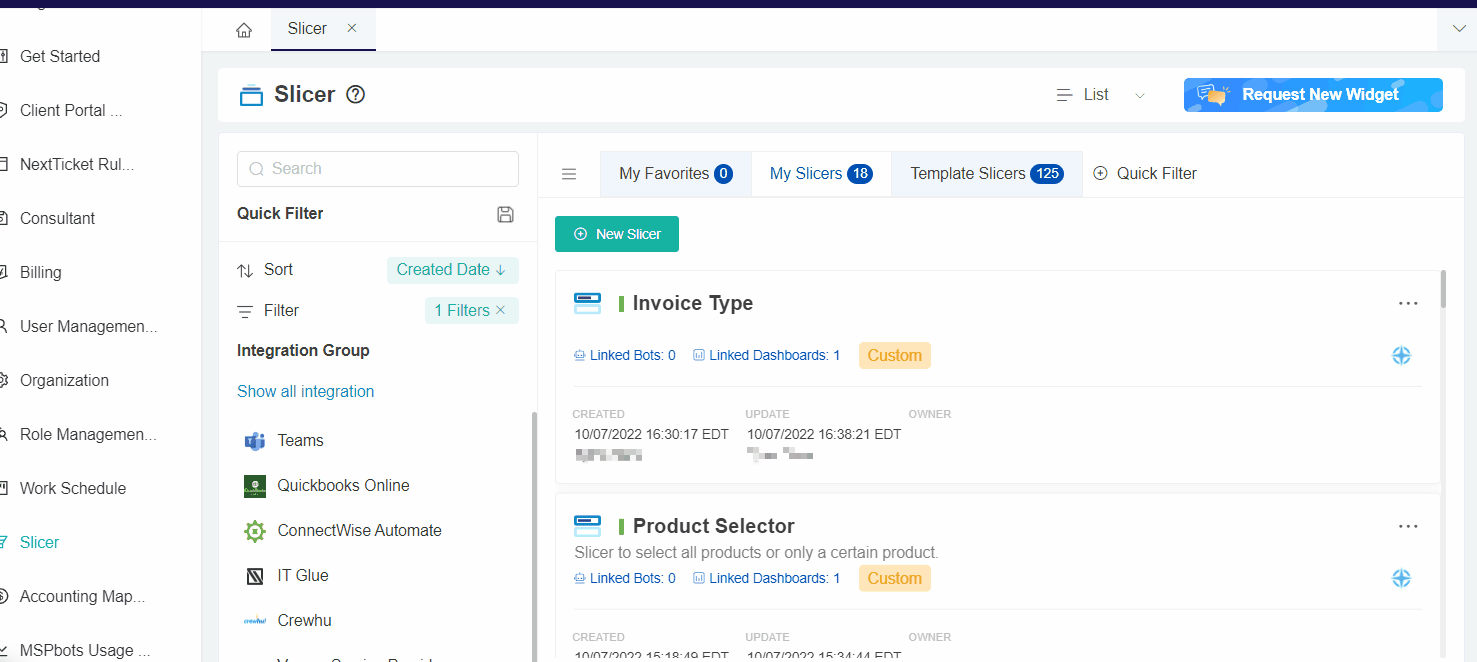The height and width of the screenshot is (662, 1477).
Task: Click the globe icon on Invoice Type card
Action: click(x=1401, y=356)
